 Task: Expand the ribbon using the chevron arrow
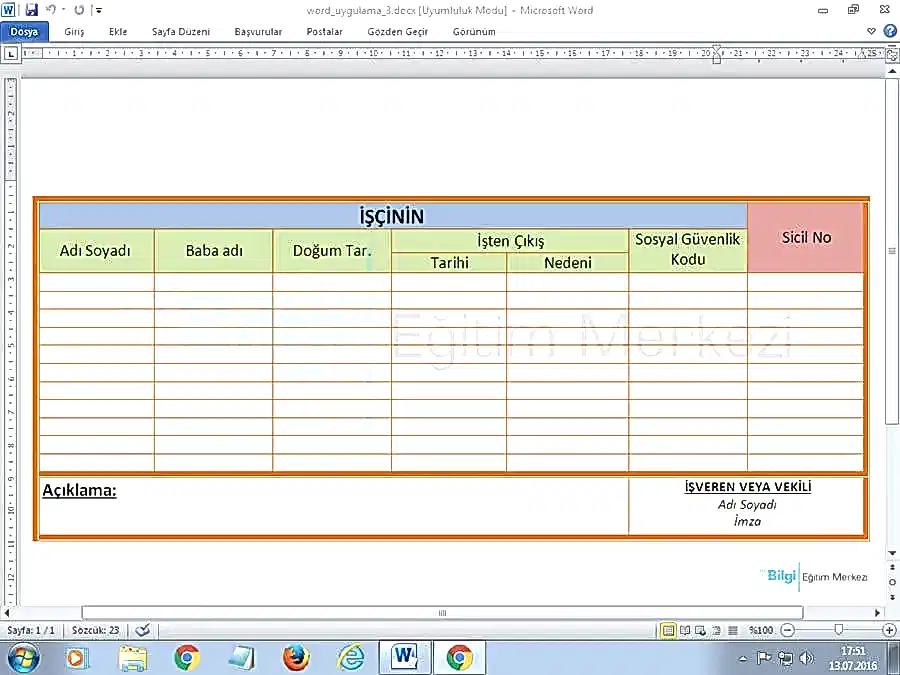pyautogui.click(x=871, y=31)
